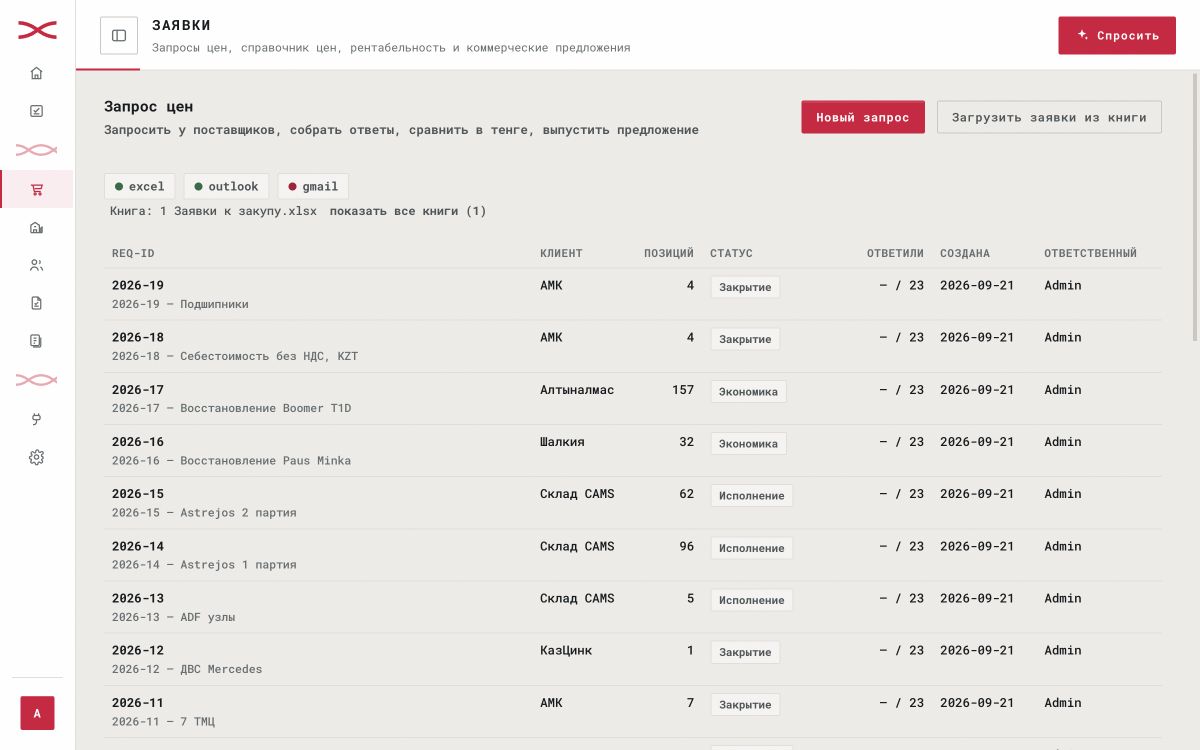Click the Спросить button

tap(1117, 35)
